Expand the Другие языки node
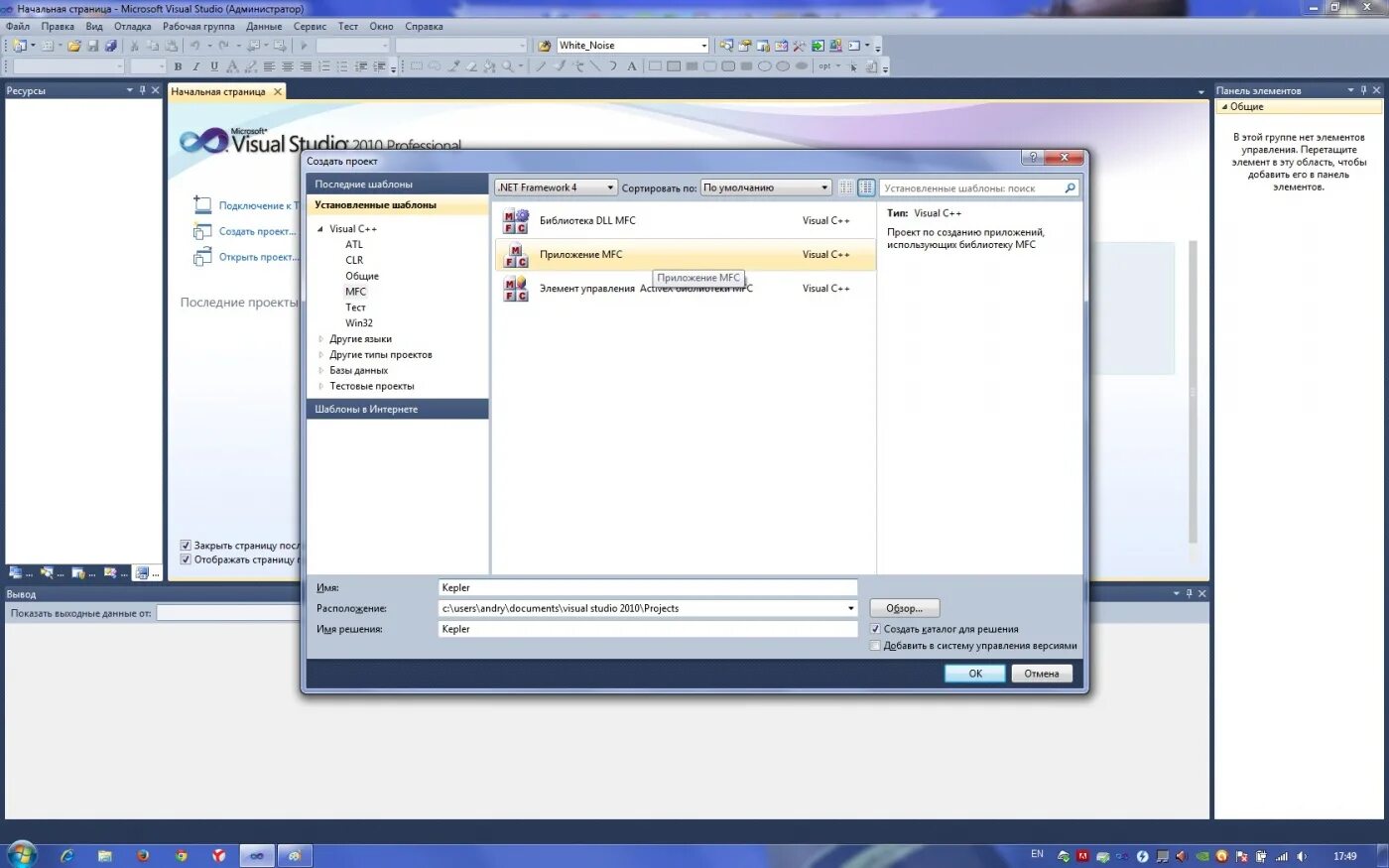This screenshot has width=1389, height=868. click(x=320, y=339)
